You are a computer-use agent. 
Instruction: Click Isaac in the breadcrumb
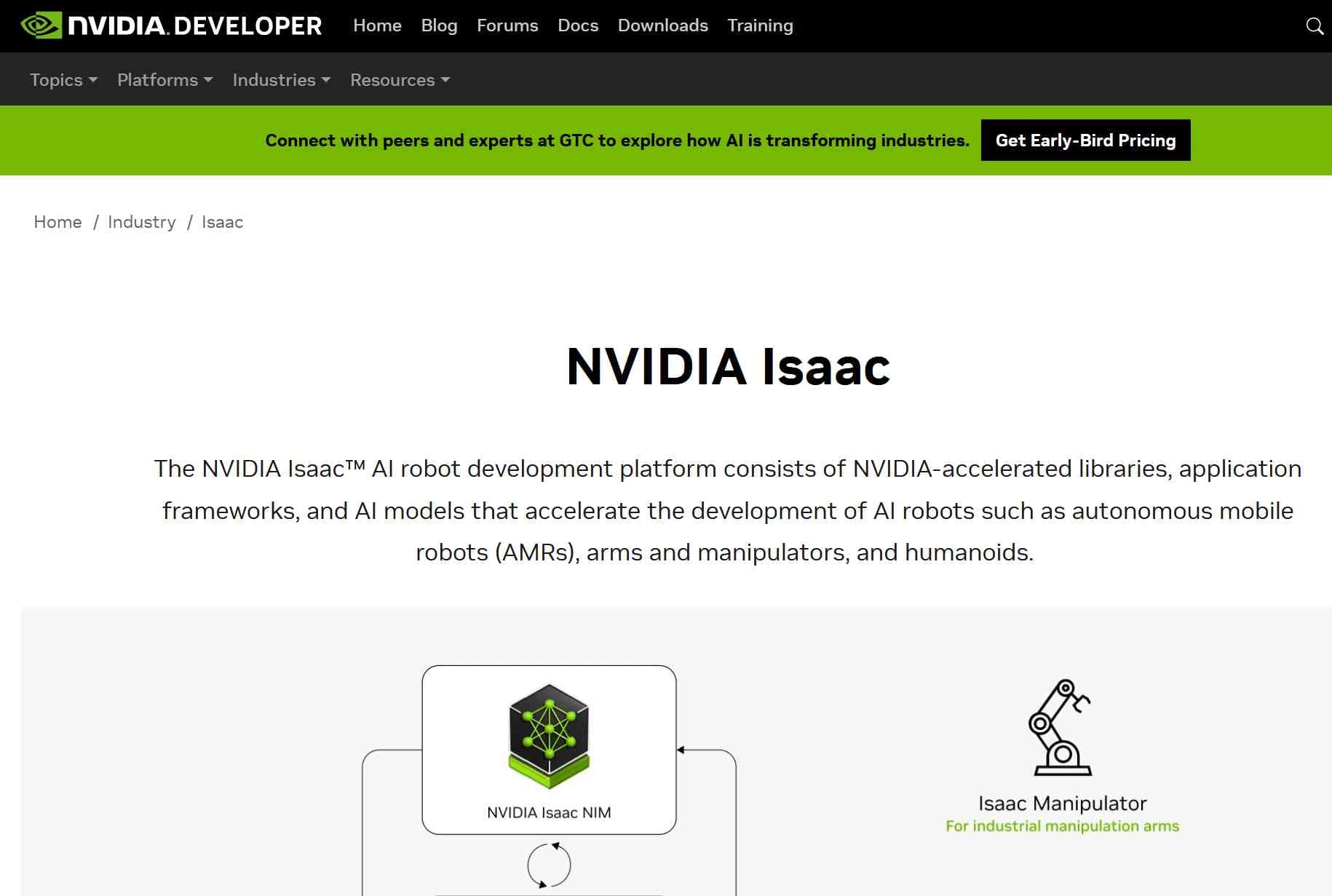point(222,222)
